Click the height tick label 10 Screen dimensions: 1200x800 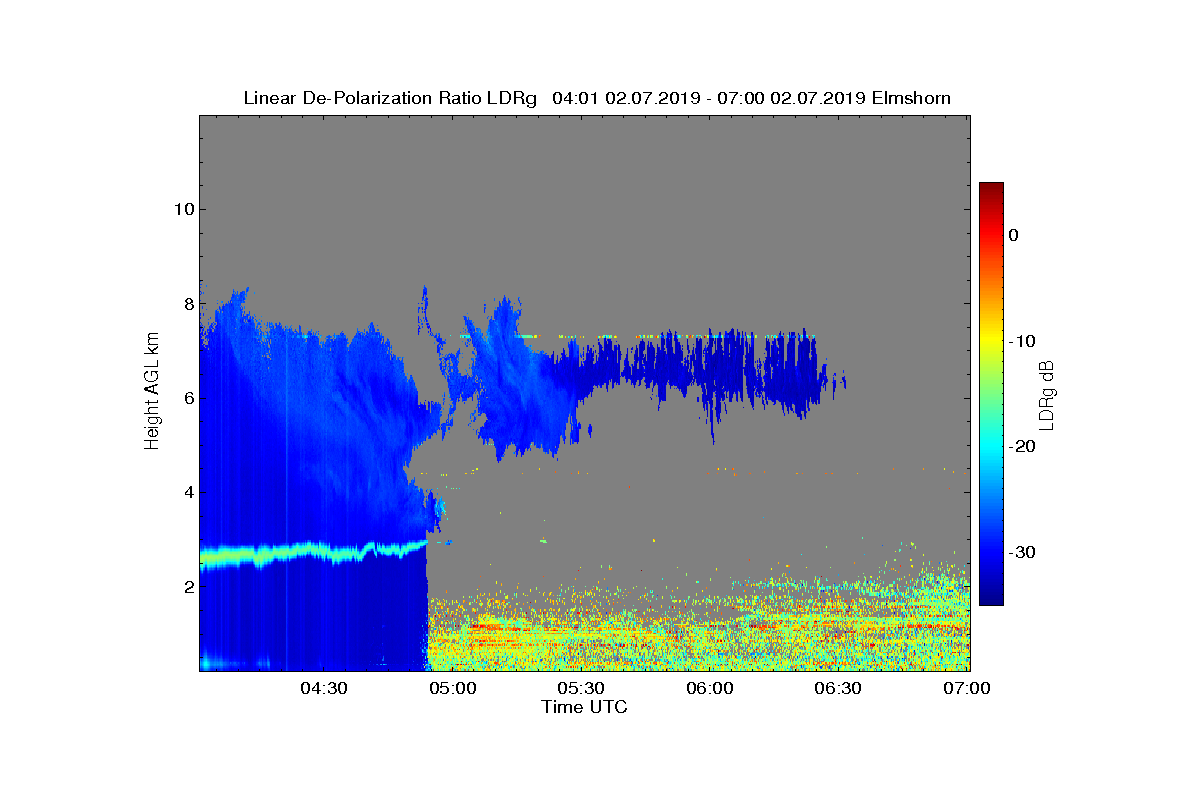183,210
